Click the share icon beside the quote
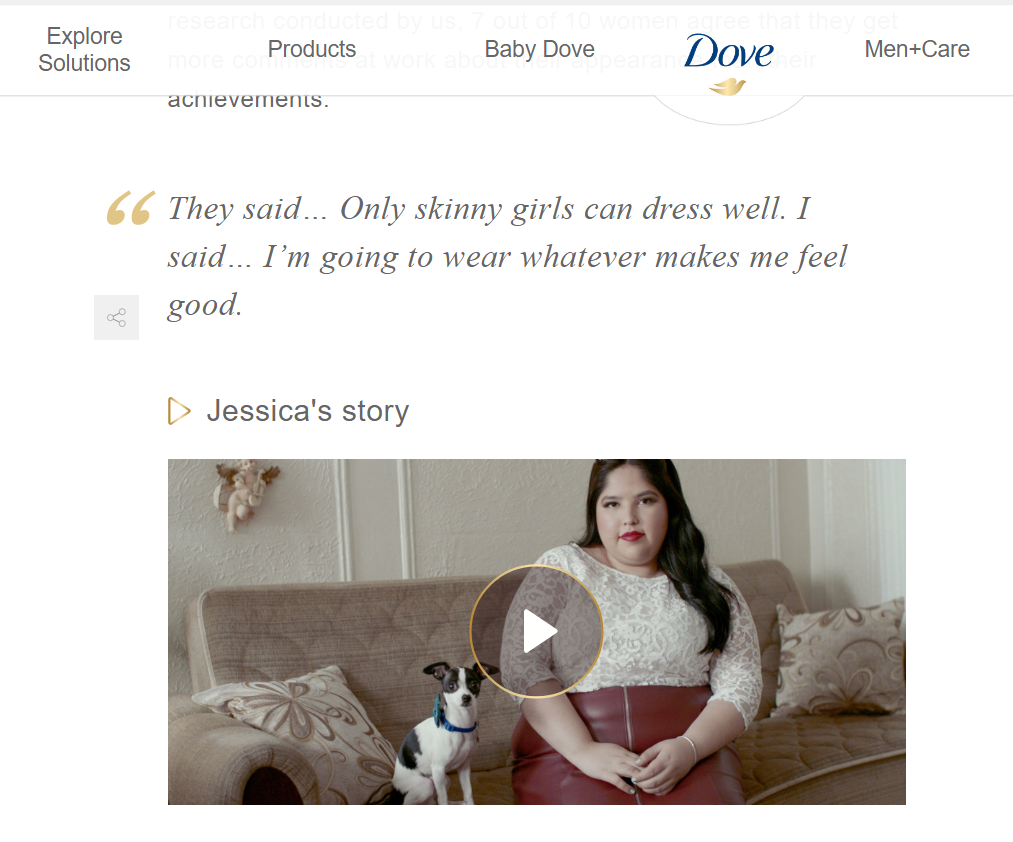 [x=116, y=317]
